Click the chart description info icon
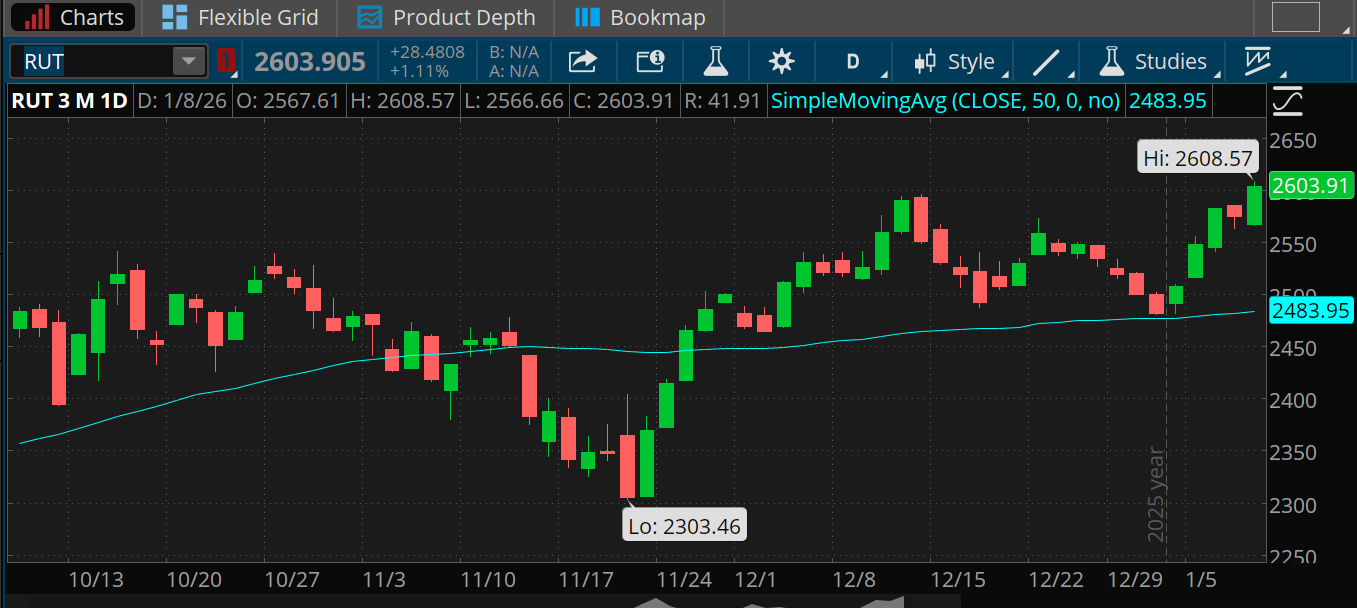This screenshot has width=1357, height=608. coord(650,61)
